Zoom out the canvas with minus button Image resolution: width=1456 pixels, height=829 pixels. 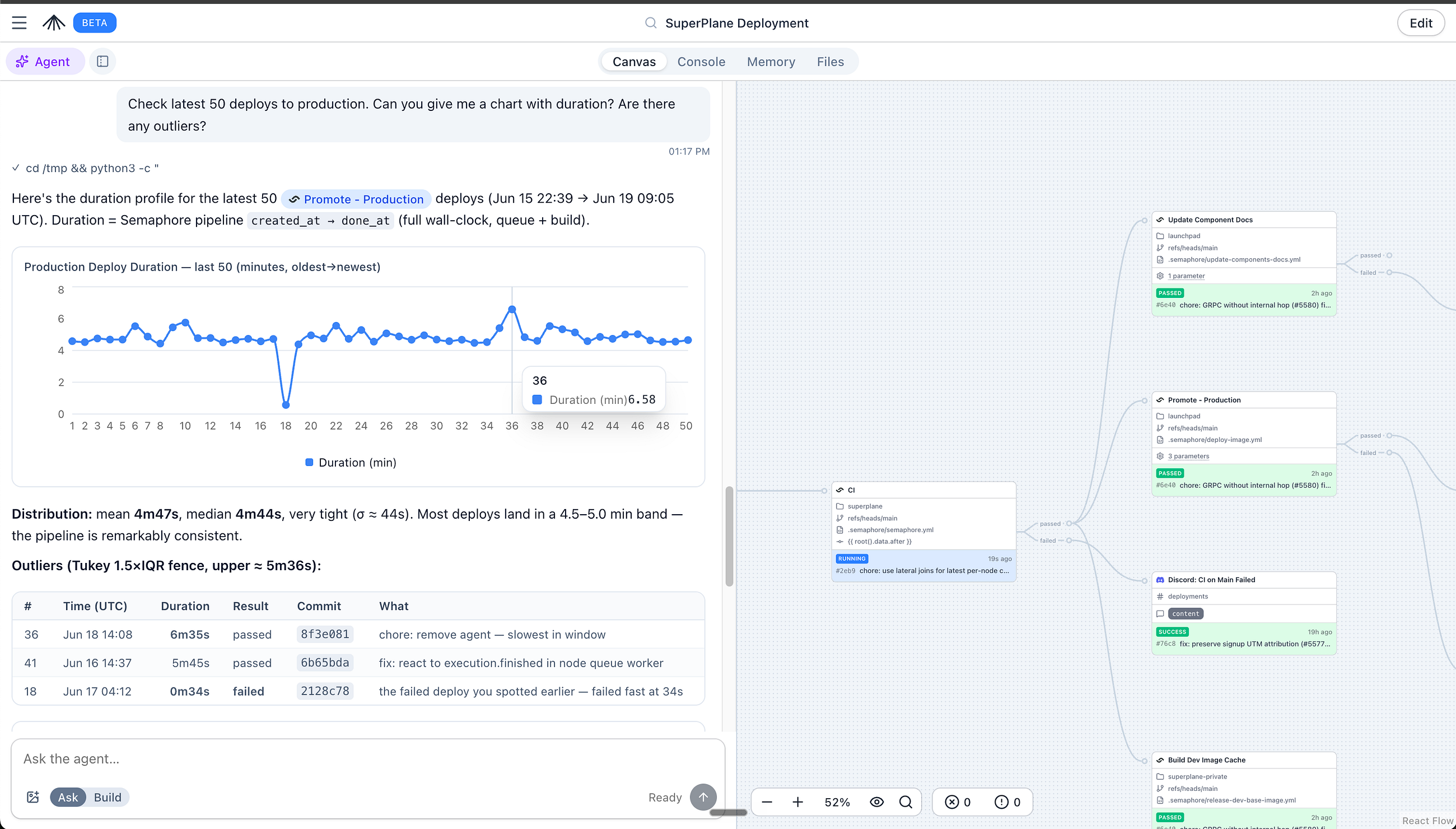click(x=767, y=802)
